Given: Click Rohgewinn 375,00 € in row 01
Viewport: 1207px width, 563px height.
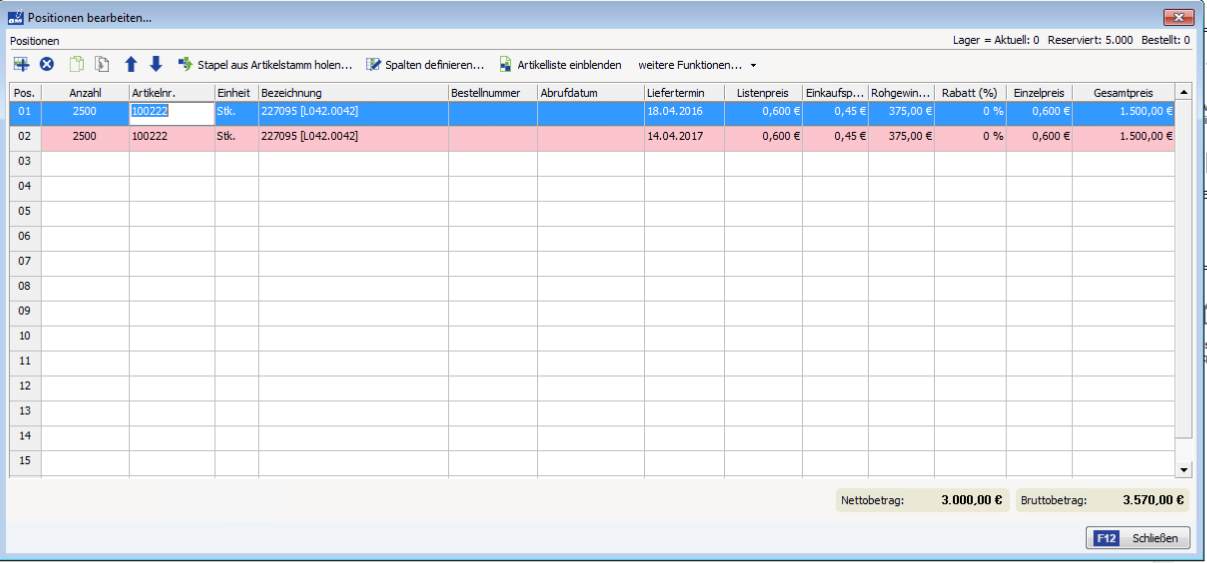Looking at the screenshot, I should coord(901,112).
